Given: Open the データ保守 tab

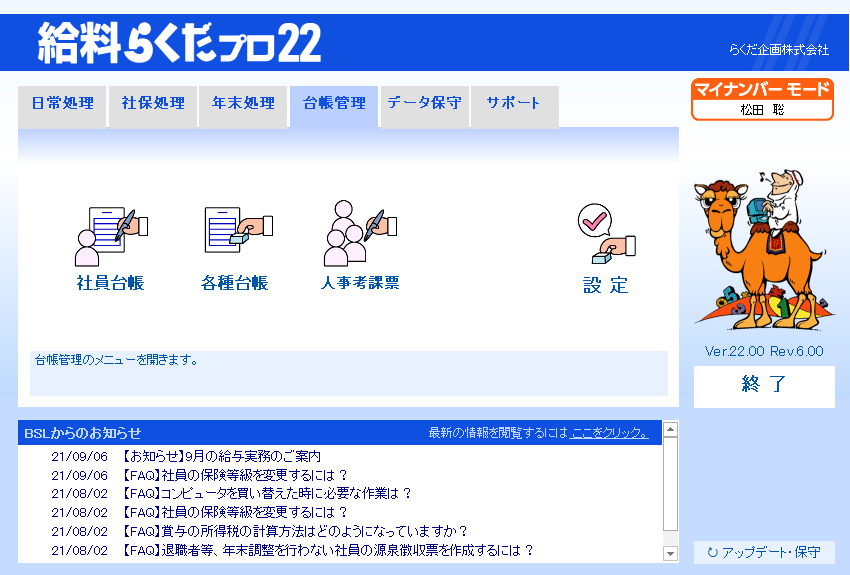Looking at the screenshot, I should coord(424,106).
